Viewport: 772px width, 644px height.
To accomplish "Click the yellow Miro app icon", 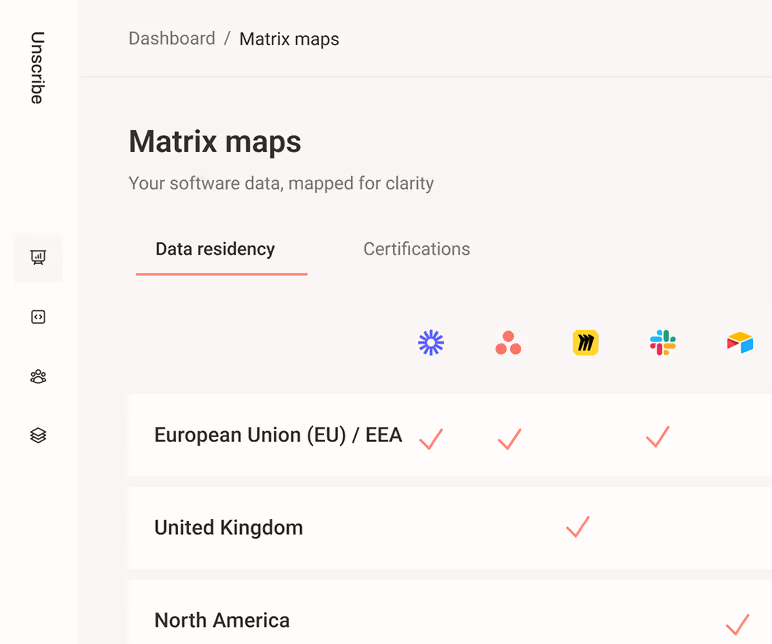I will point(585,342).
